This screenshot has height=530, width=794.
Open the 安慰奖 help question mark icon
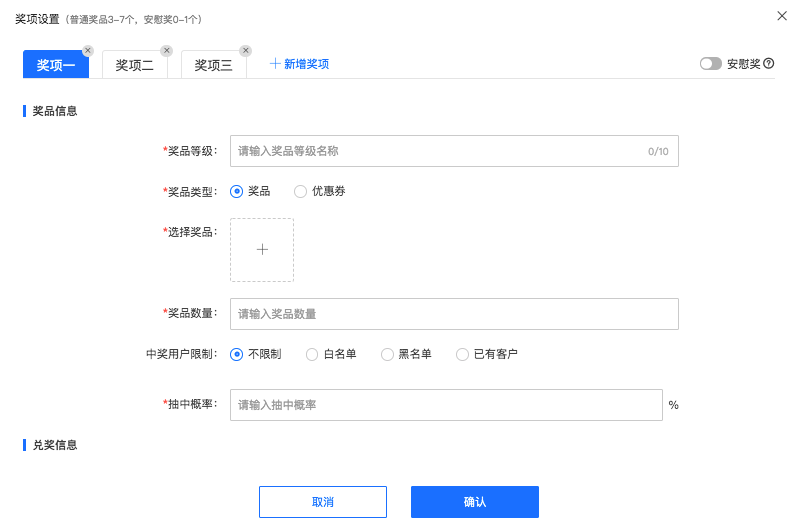(769, 63)
